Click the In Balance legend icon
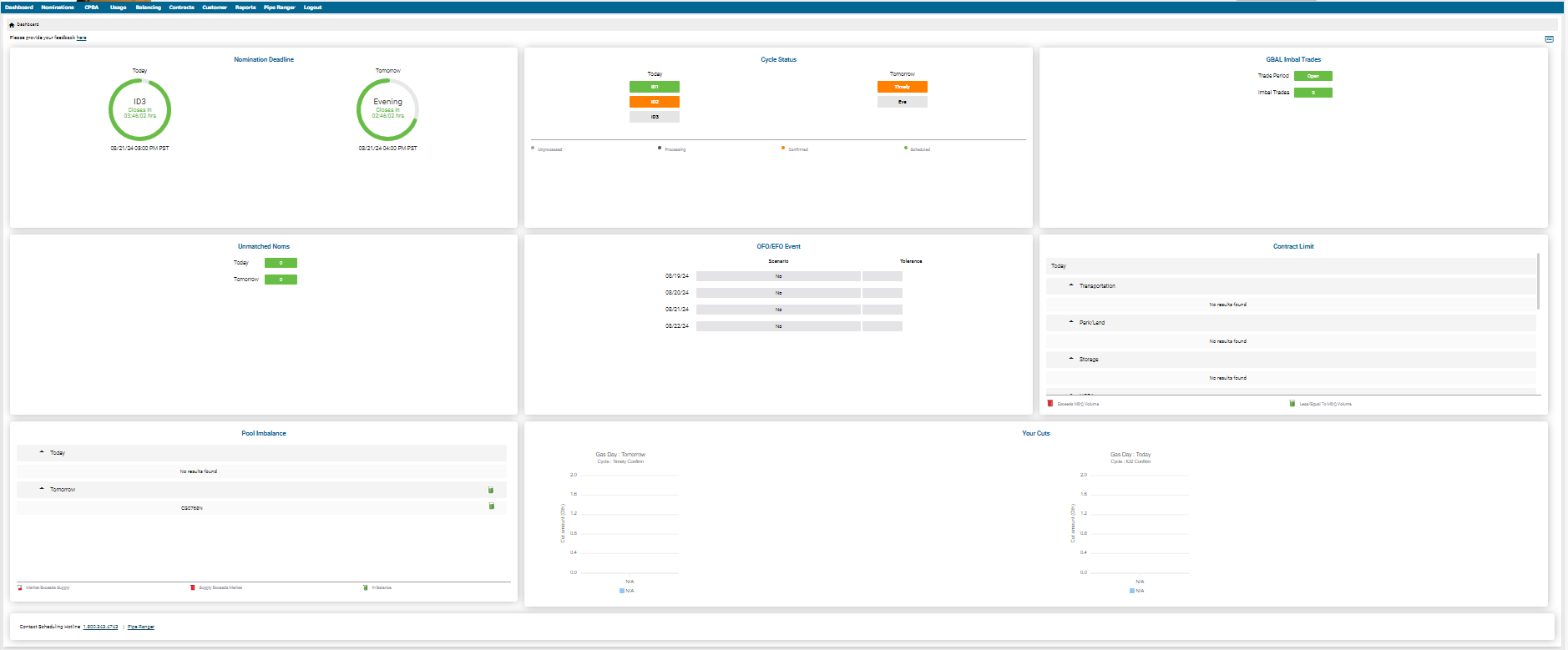This screenshot has width=1568, height=650. point(366,587)
